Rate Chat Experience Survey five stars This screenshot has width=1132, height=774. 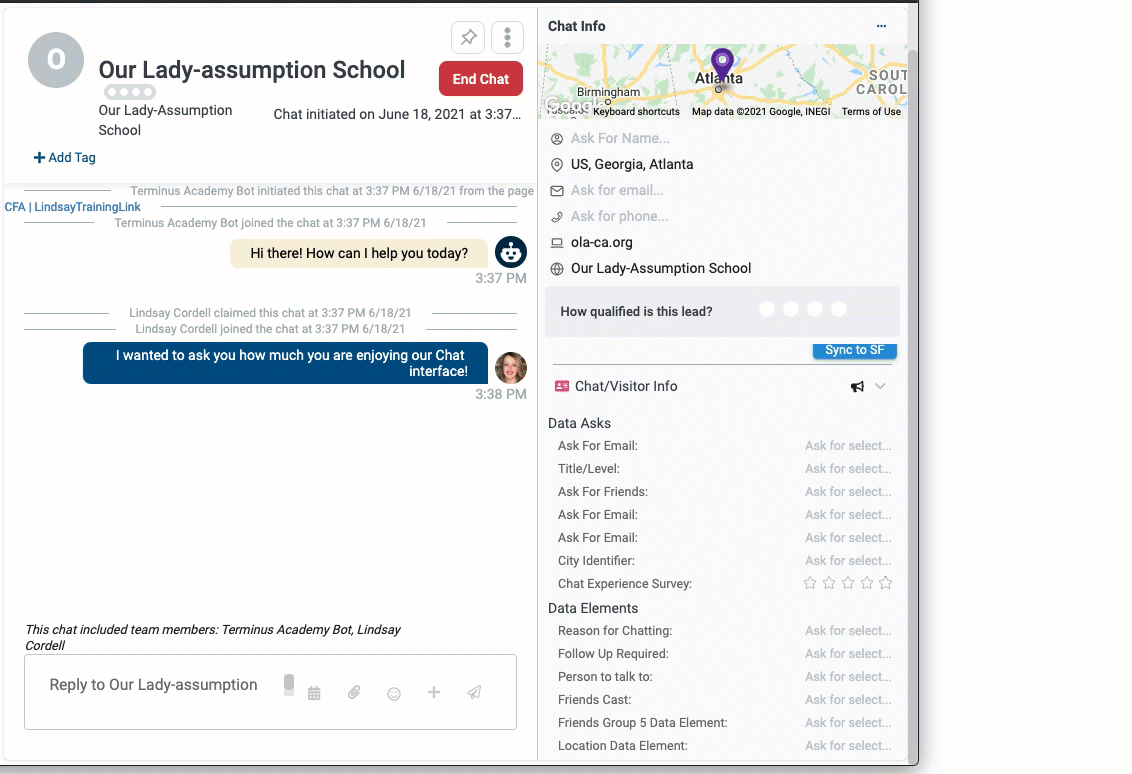click(885, 583)
